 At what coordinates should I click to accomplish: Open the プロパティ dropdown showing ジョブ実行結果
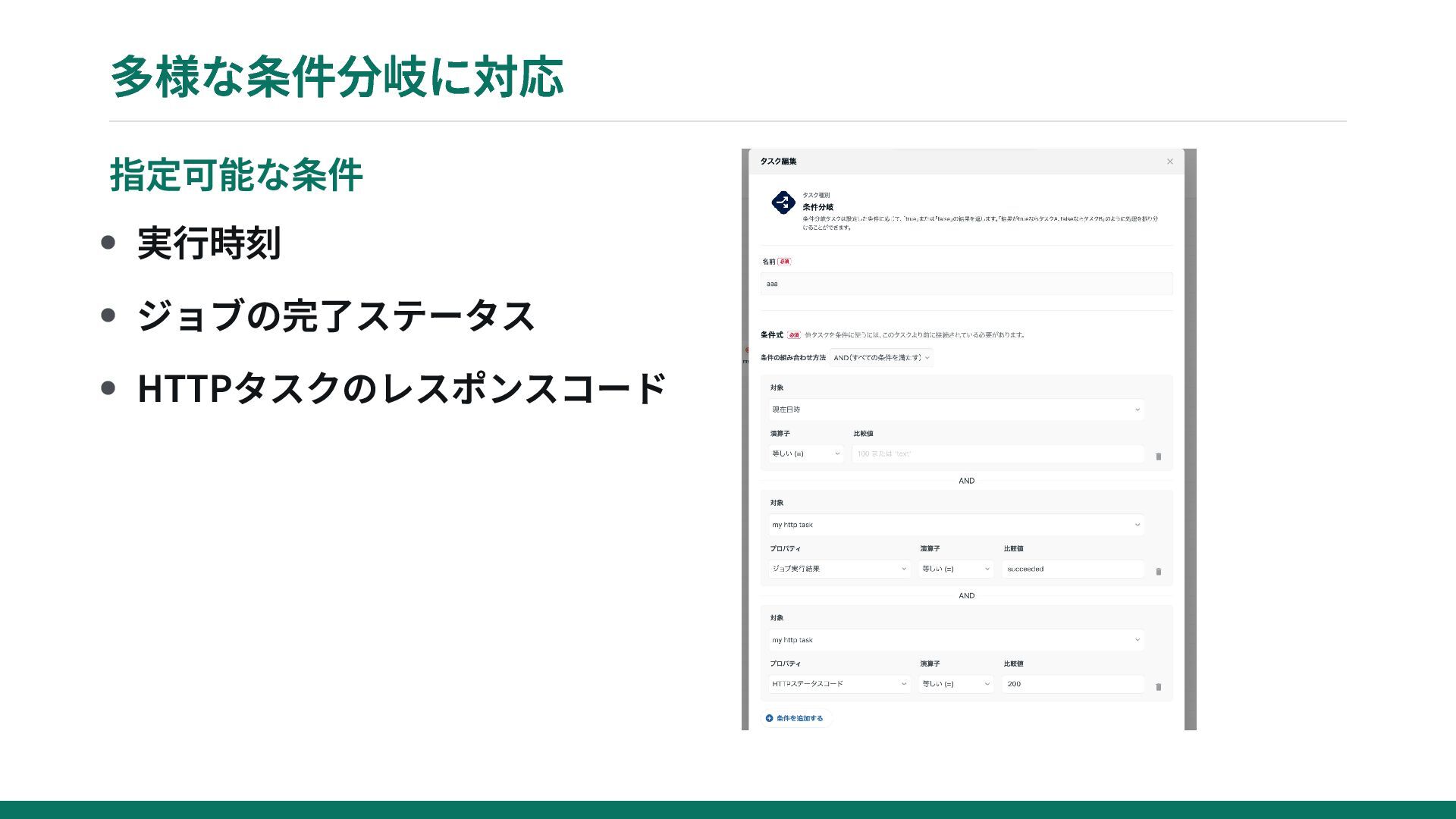[x=839, y=569]
